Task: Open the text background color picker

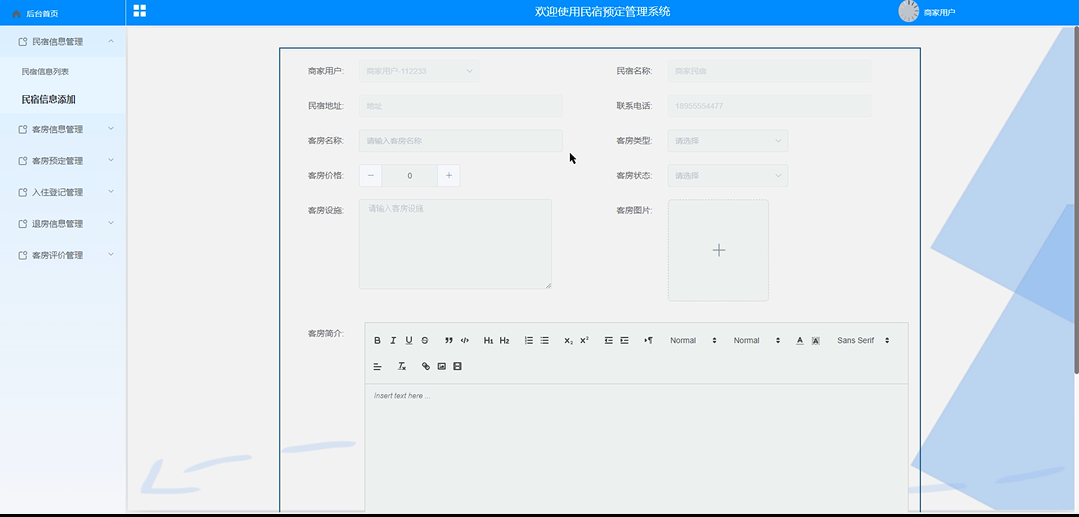Action: (815, 340)
